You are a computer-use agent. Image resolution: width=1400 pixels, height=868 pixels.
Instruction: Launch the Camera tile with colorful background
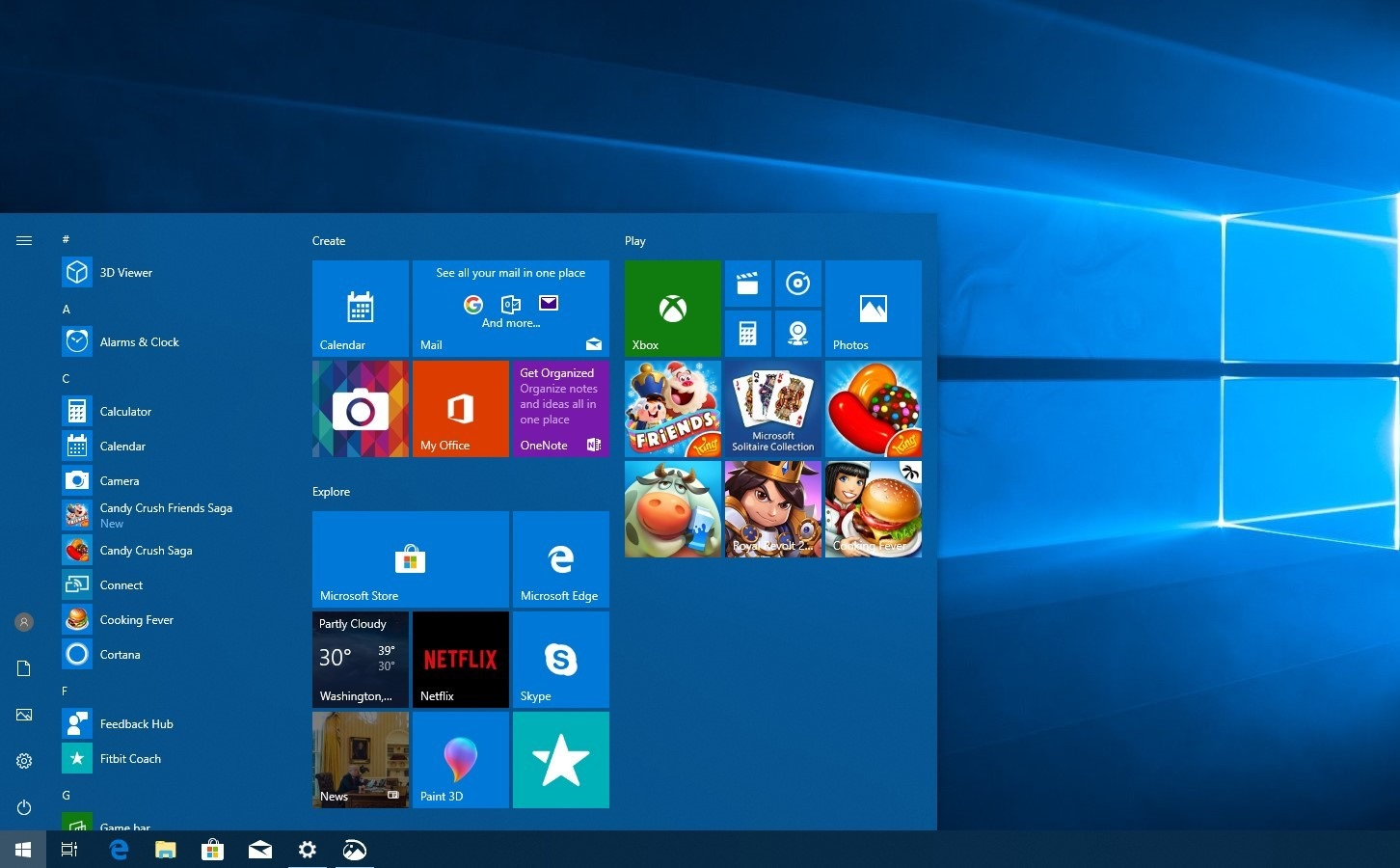[361, 409]
